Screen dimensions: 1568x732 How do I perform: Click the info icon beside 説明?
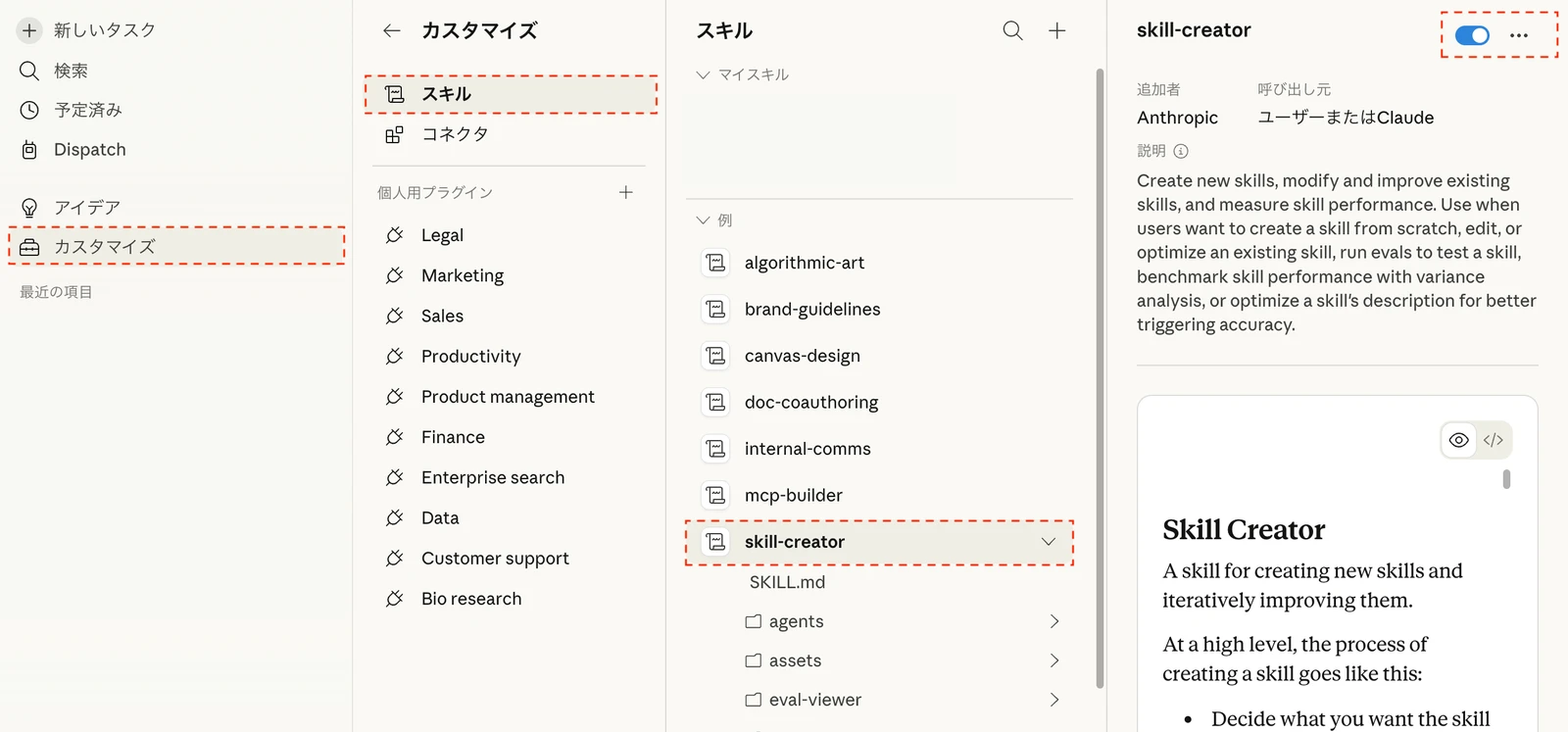1181,151
